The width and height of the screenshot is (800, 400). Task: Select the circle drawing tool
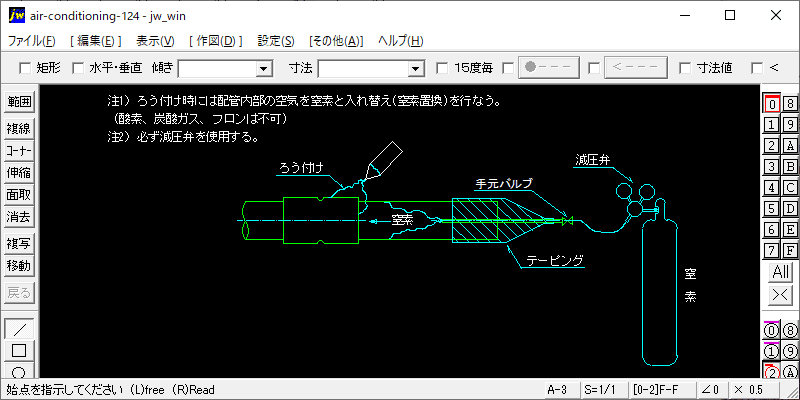pos(19,370)
